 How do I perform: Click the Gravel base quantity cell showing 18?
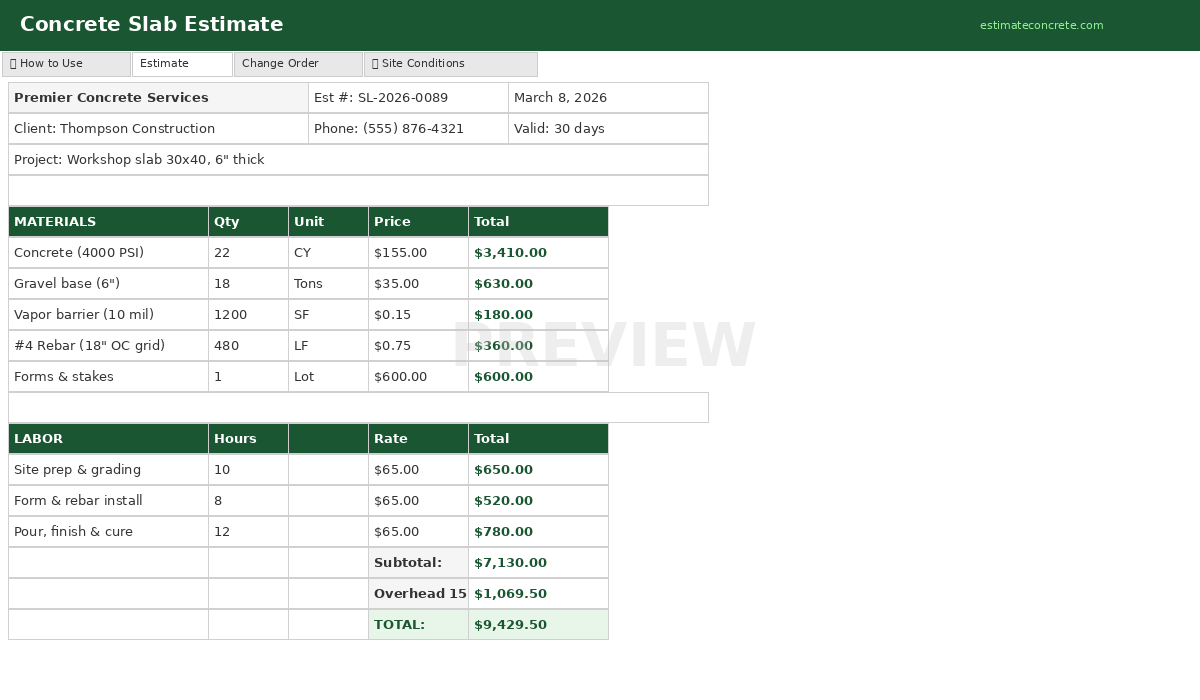click(x=248, y=283)
